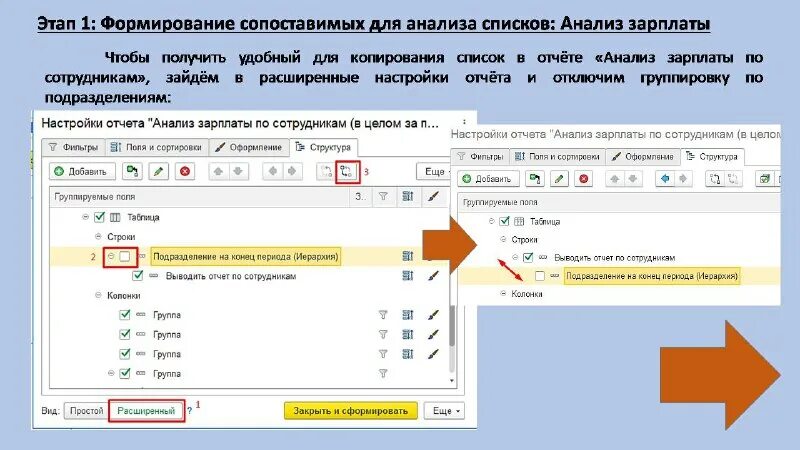Click gray left-arrow icon in left window toolbar
This screenshot has width=800, height=450.
click(273, 171)
